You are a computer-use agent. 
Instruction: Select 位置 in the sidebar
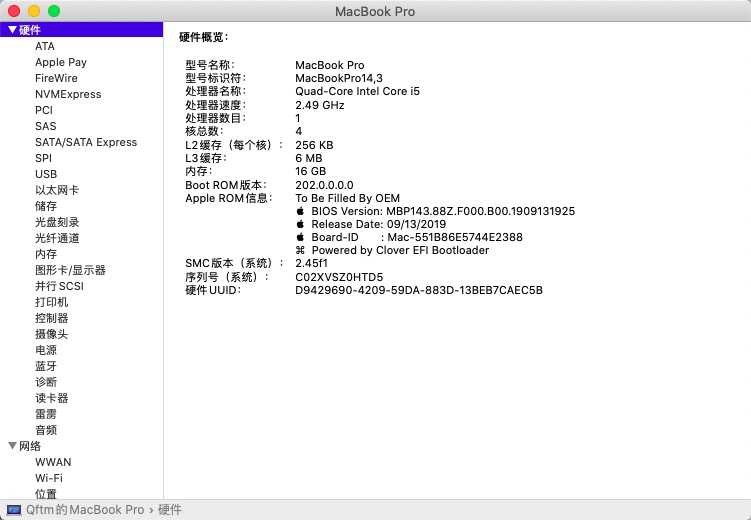46,494
